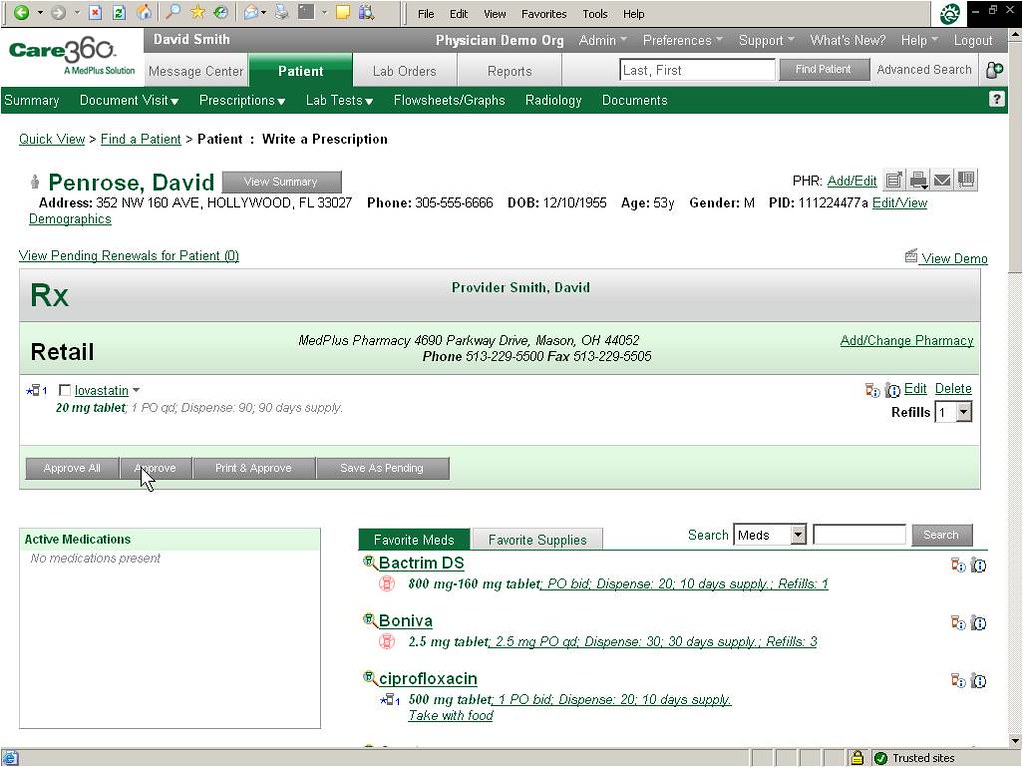Expand the Help dropdown in header bar
The image size is (1023, 768).
[x=919, y=40]
